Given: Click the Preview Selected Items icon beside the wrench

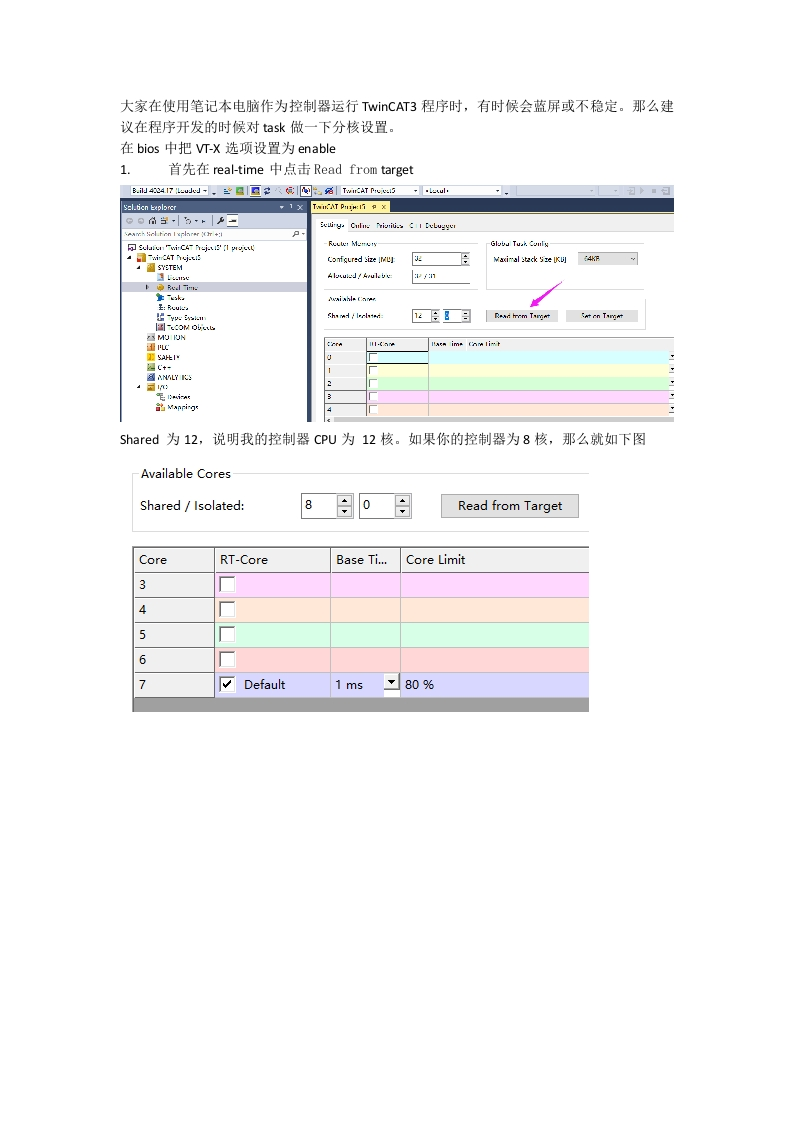Looking at the screenshot, I should 232,220.
